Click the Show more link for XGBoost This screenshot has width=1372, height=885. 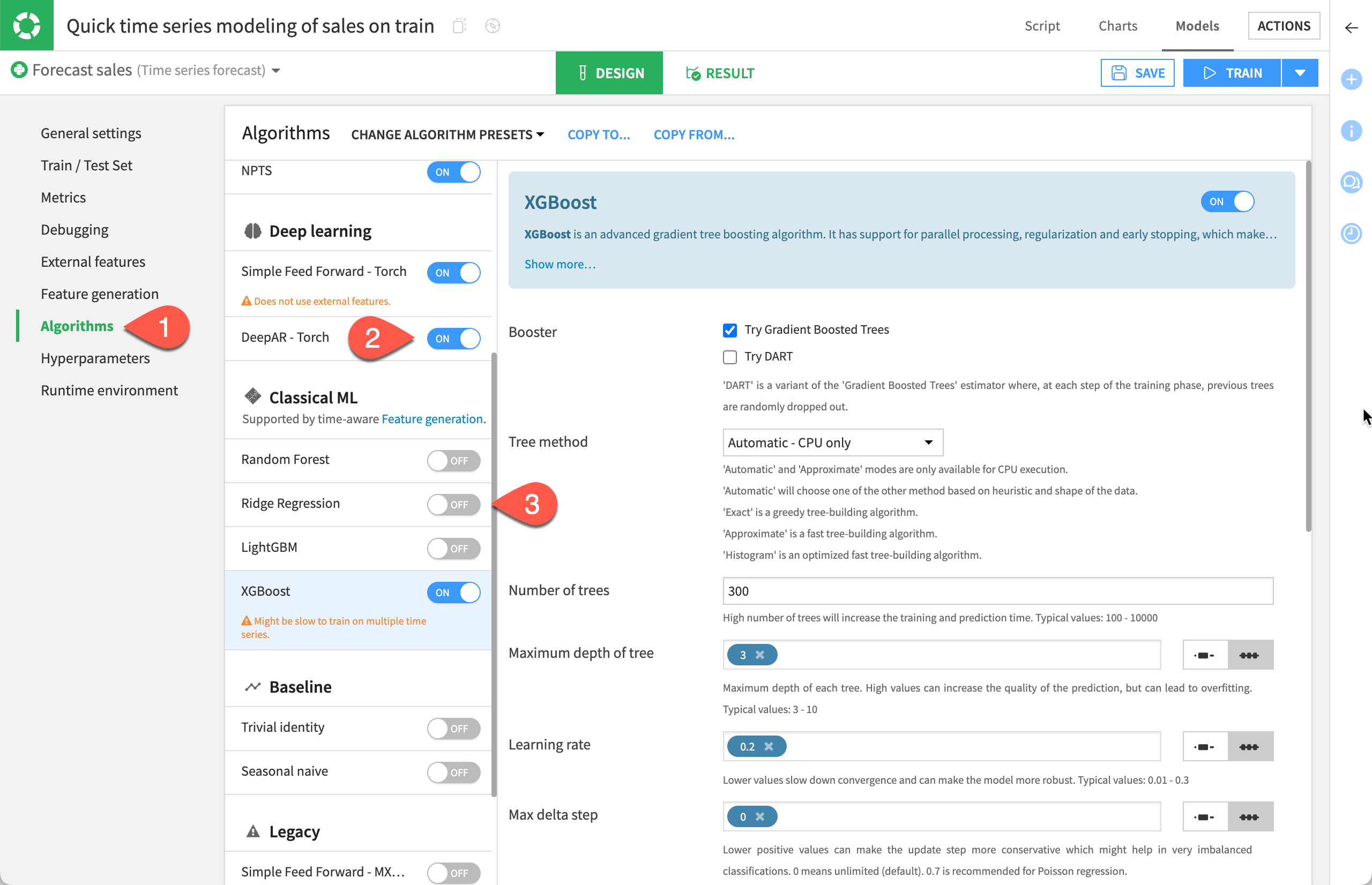tap(560, 264)
